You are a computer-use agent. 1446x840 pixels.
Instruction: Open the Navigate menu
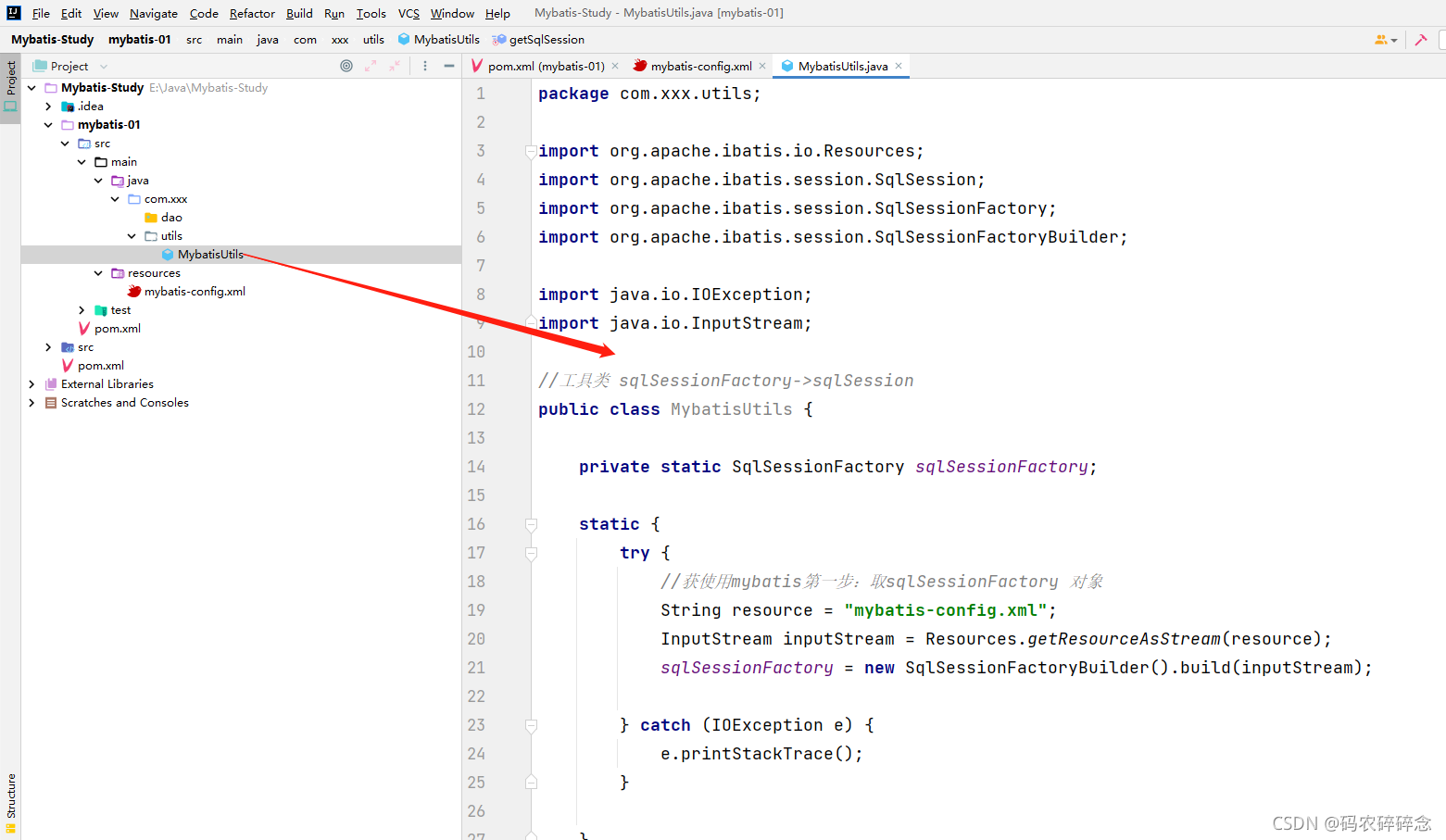click(154, 13)
